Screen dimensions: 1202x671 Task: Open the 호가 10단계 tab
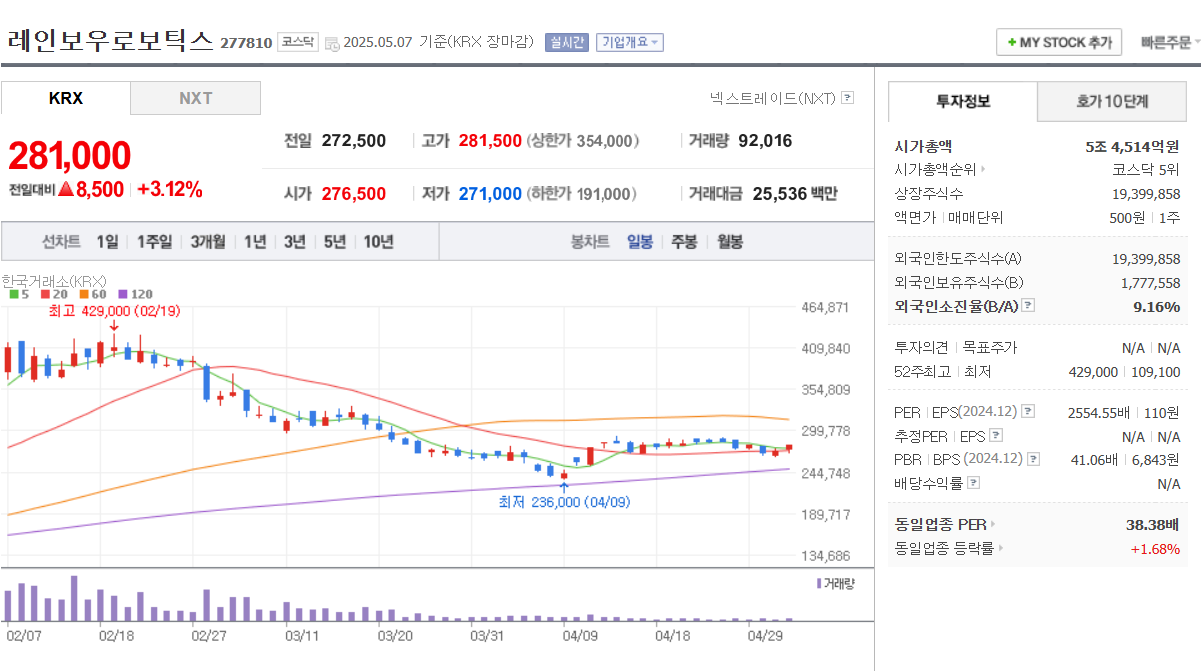click(x=1111, y=102)
